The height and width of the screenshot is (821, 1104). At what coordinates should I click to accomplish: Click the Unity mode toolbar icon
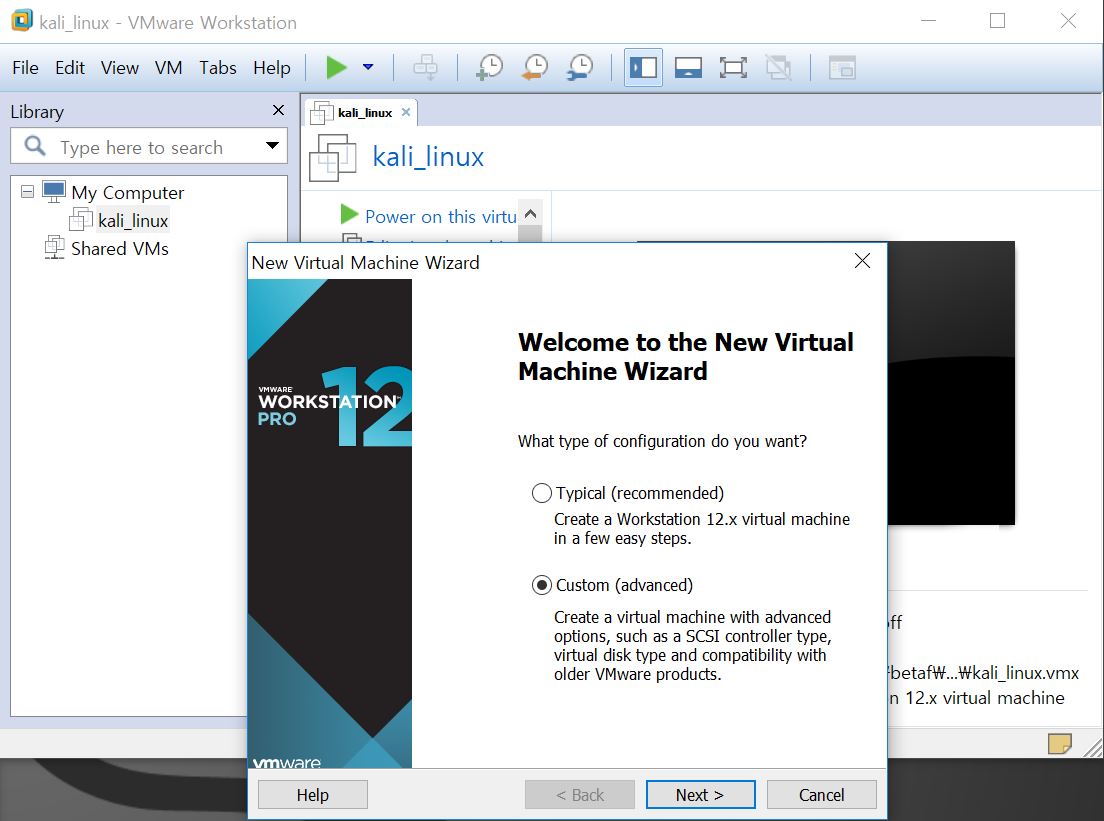pos(778,68)
